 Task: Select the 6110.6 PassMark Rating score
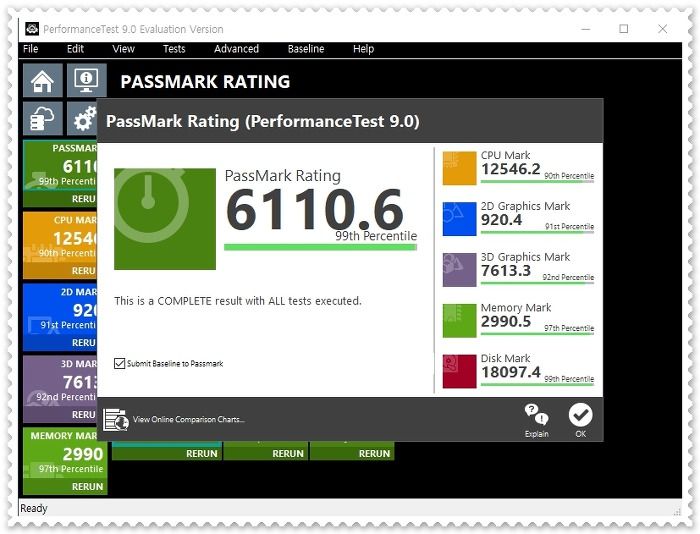315,209
